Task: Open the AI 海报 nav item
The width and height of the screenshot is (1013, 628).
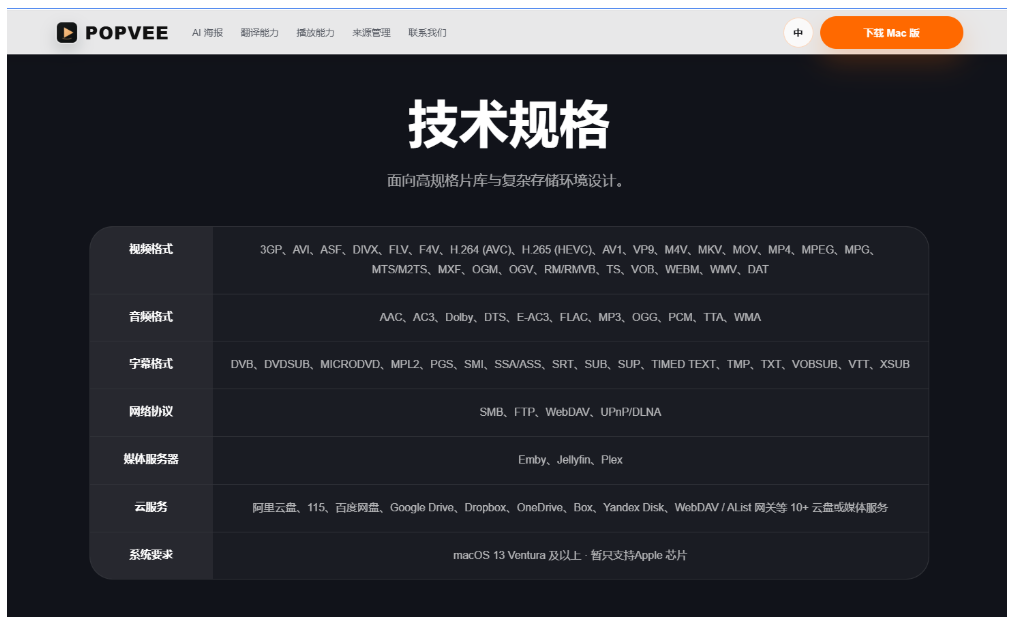Action: click(x=207, y=33)
